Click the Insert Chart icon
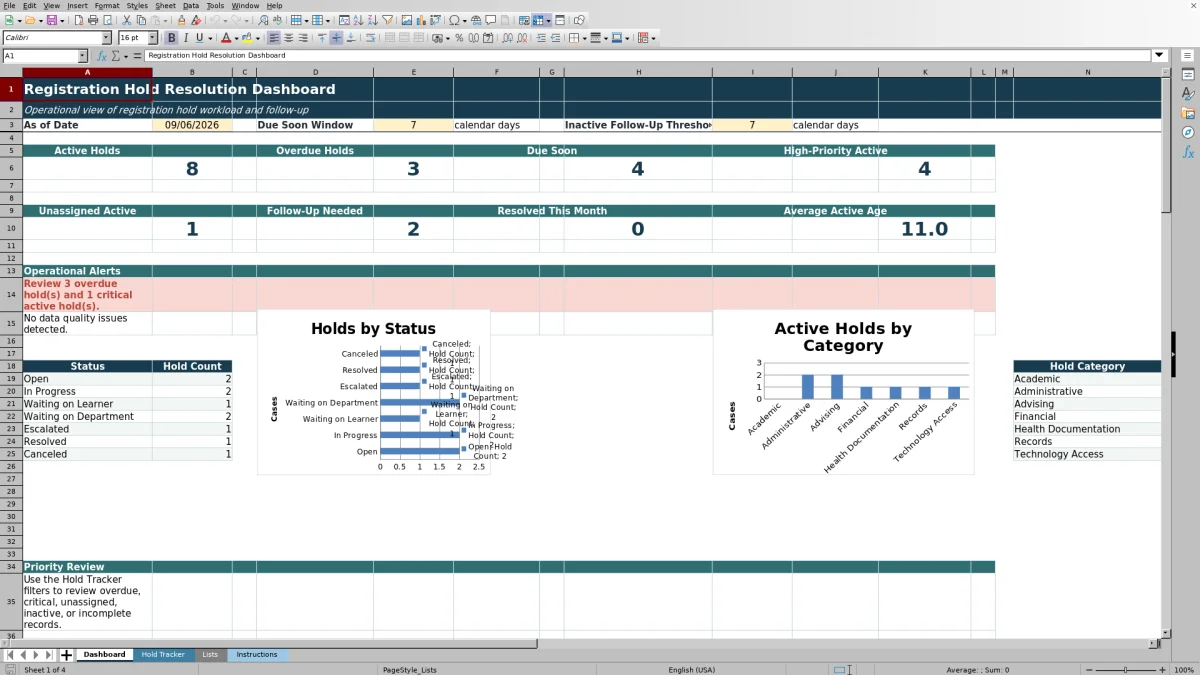The width and height of the screenshot is (1200, 675). click(x=420, y=20)
